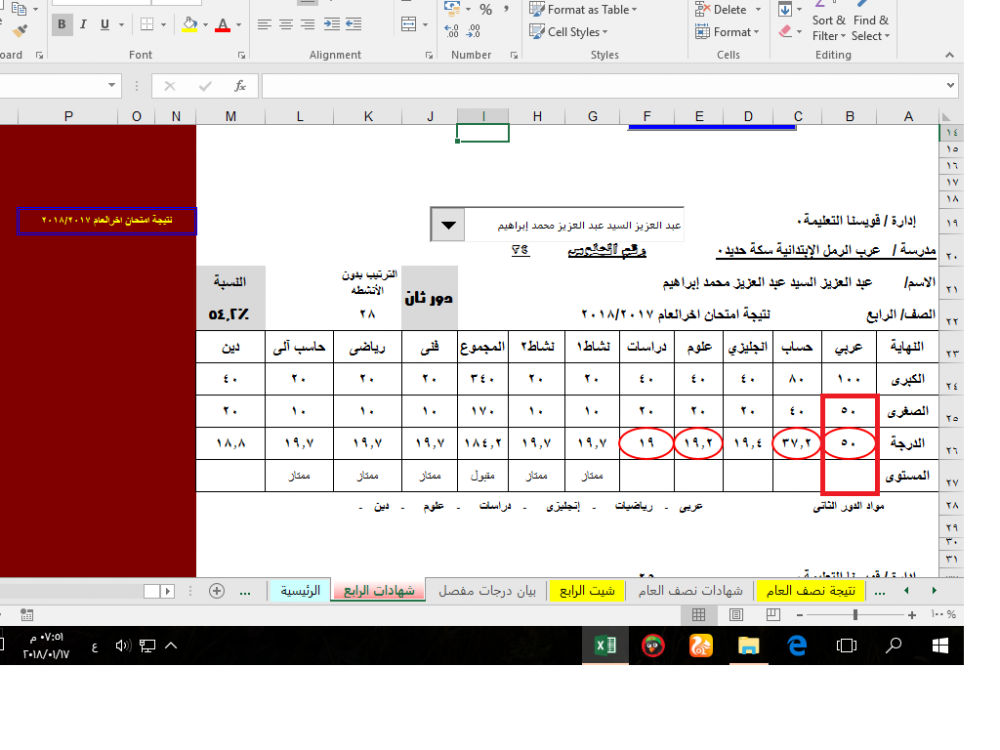Switch to شيت الرابع sheet tab
Screen dimensions: 1000x750
point(587,591)
